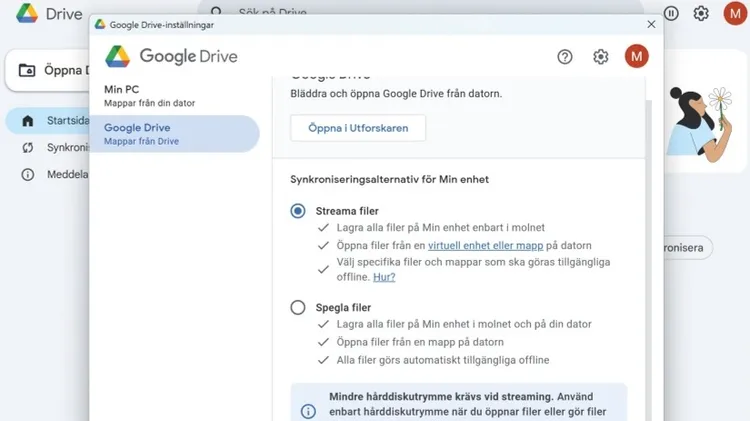Click the sync icon in the left sidebar

point(27,148)
